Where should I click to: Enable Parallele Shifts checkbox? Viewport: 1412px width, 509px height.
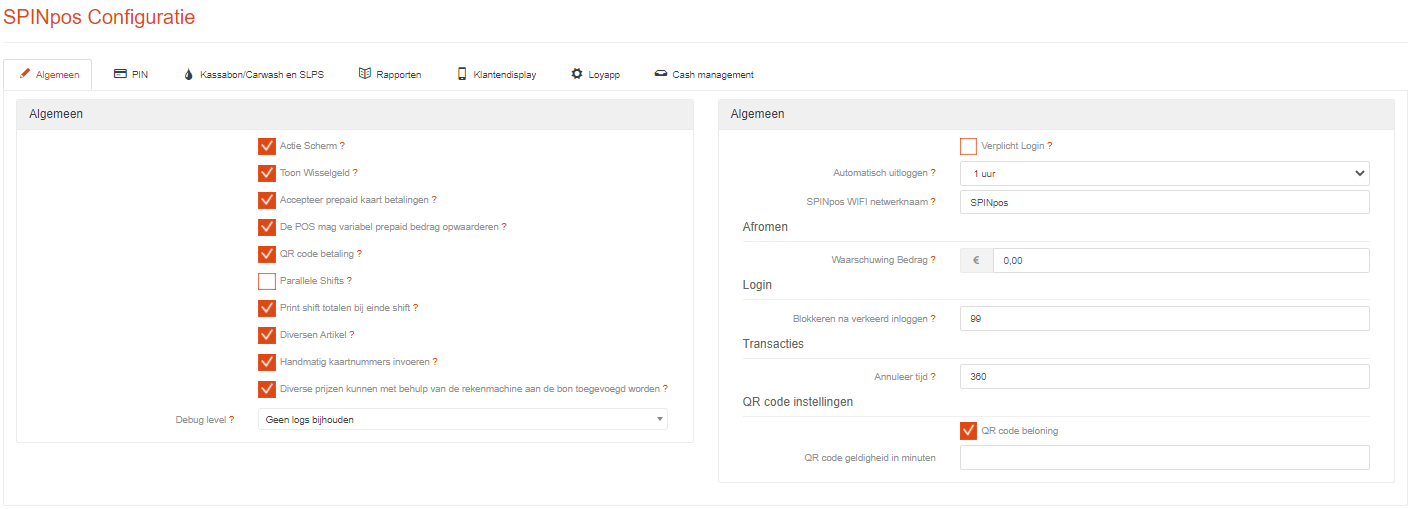pyautogui.click(x=267, y=281)
